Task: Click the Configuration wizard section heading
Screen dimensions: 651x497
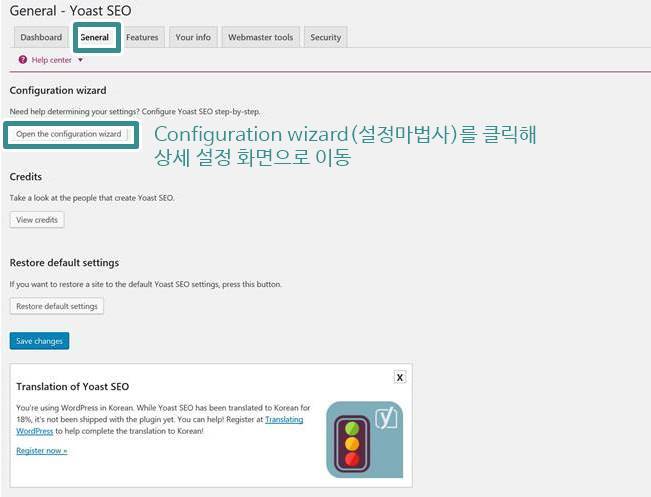Action: pyautogui.click(x=58, y=91)
